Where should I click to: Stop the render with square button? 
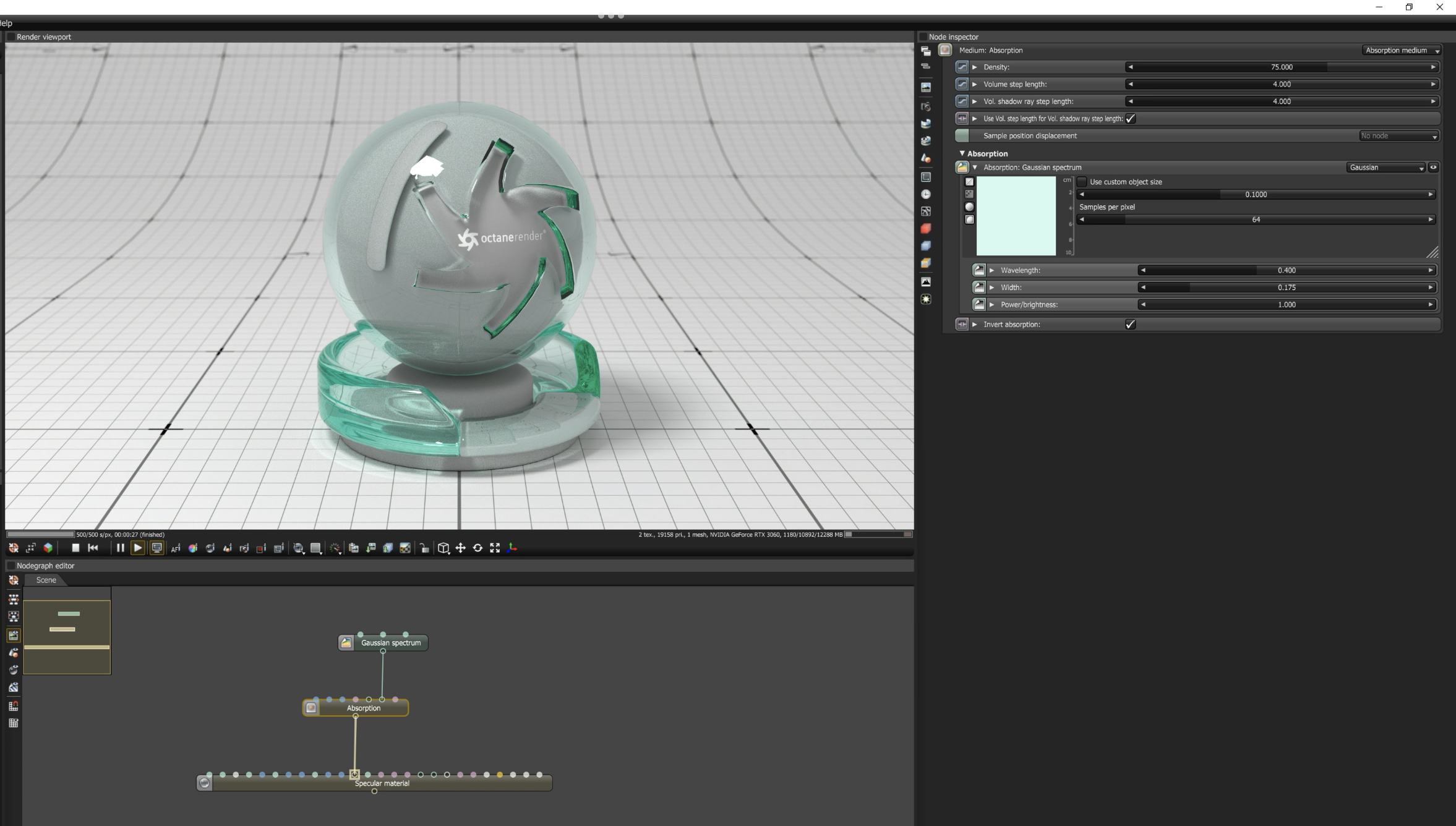[75, 548]
